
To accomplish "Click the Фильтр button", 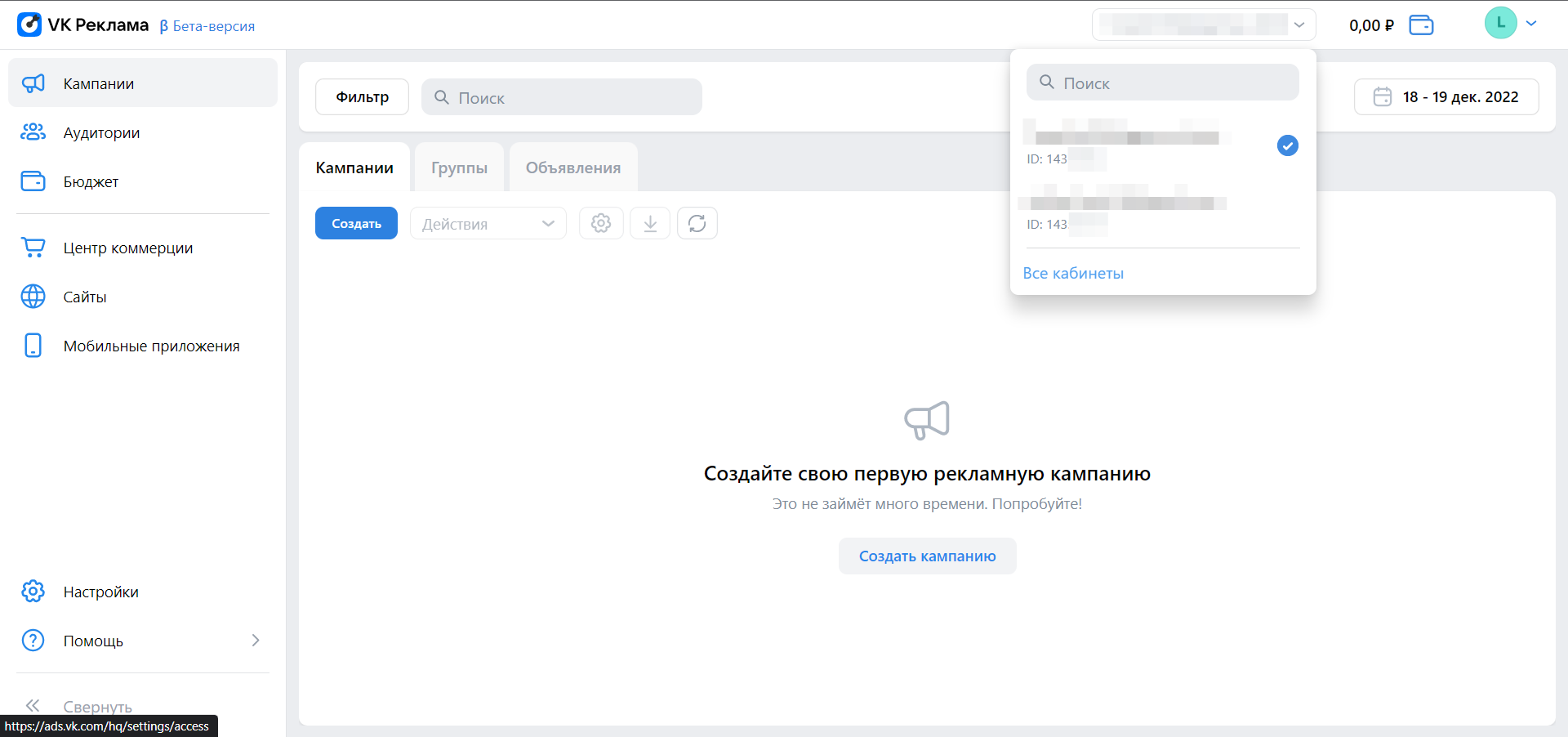I will pos(362,97).
